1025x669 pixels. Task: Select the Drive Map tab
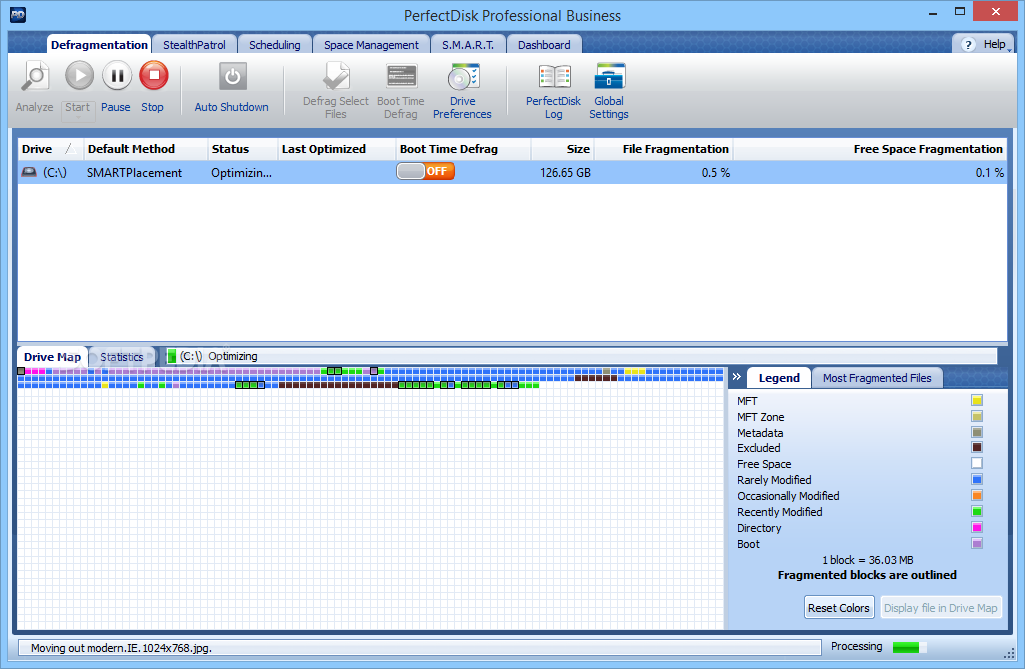tap(52, 356)
